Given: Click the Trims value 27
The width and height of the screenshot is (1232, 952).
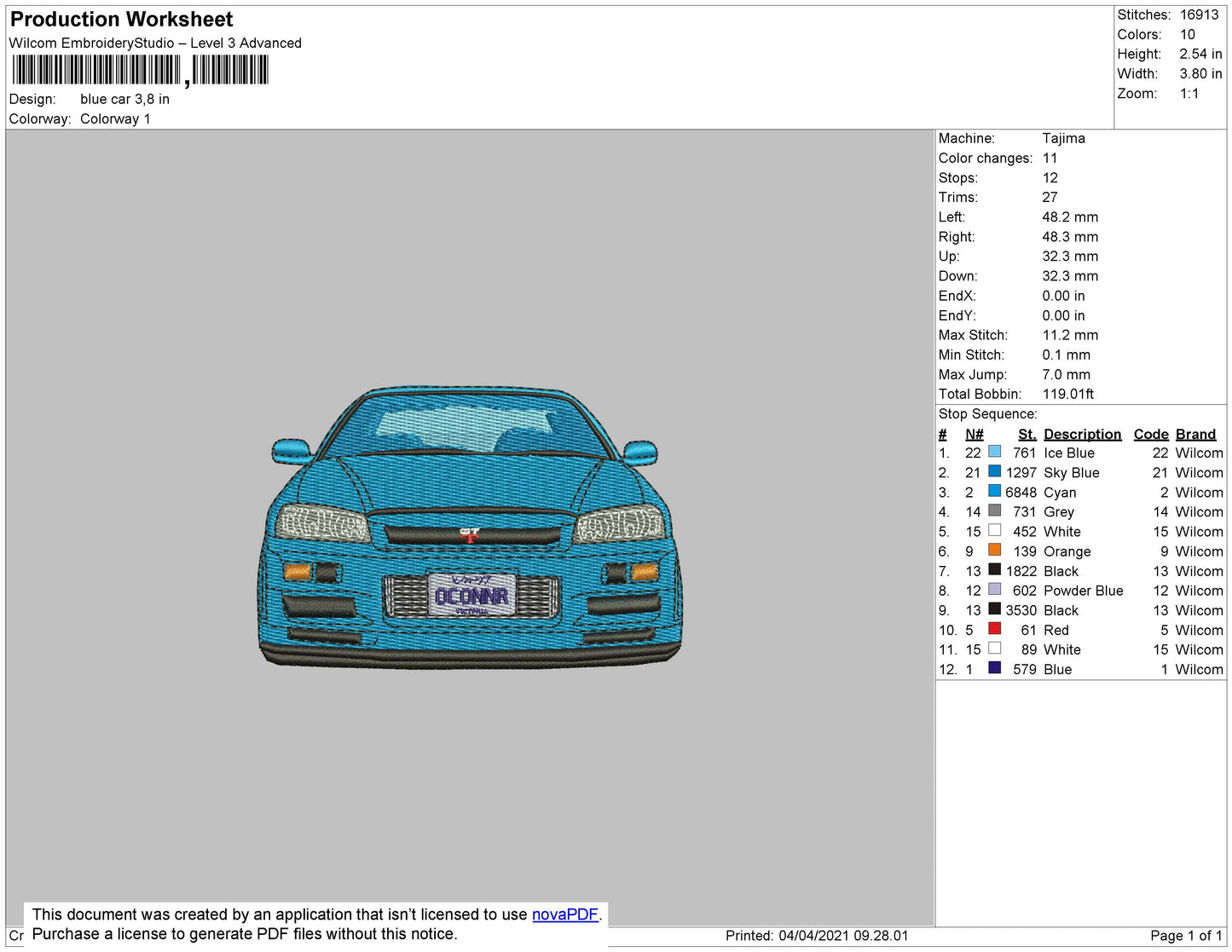Looking at the screenshot, I should tap(1050, 197).
